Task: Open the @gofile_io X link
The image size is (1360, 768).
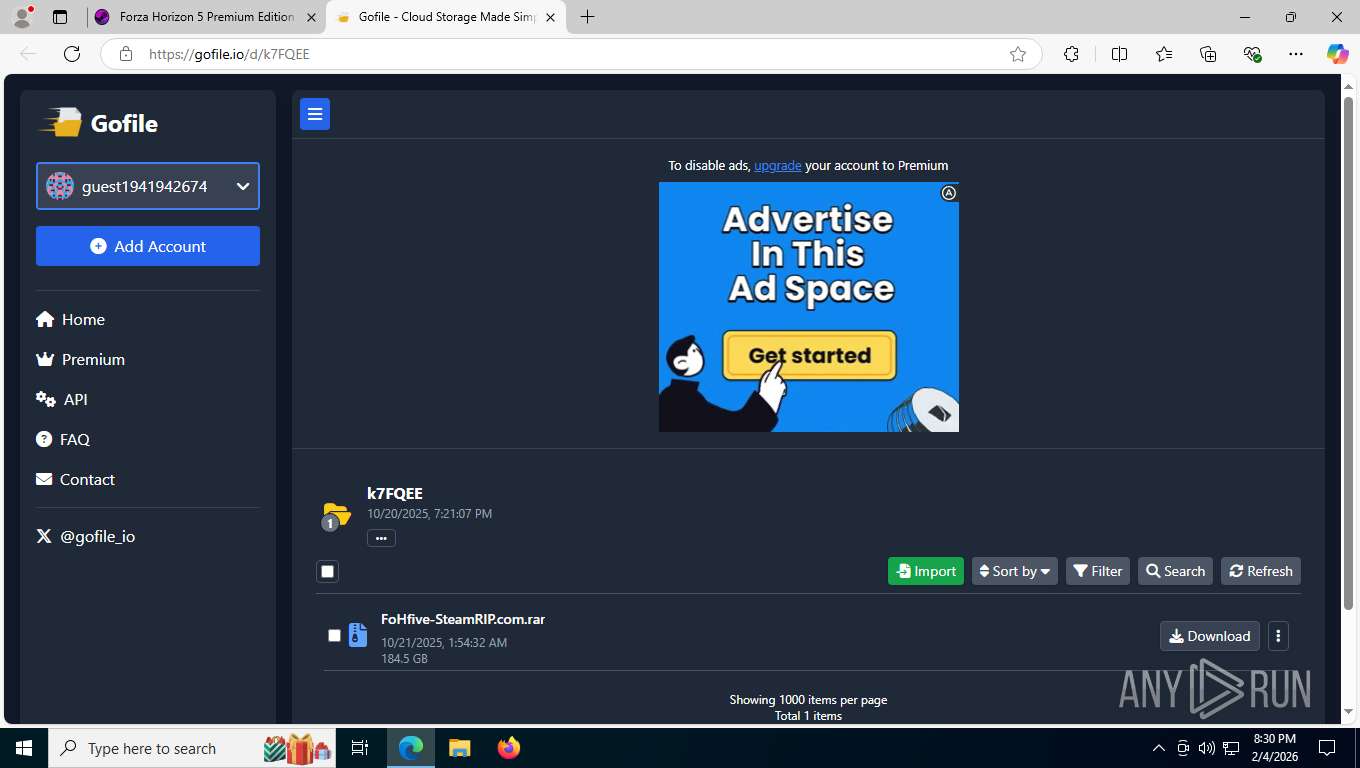Action: click(86, 536)
